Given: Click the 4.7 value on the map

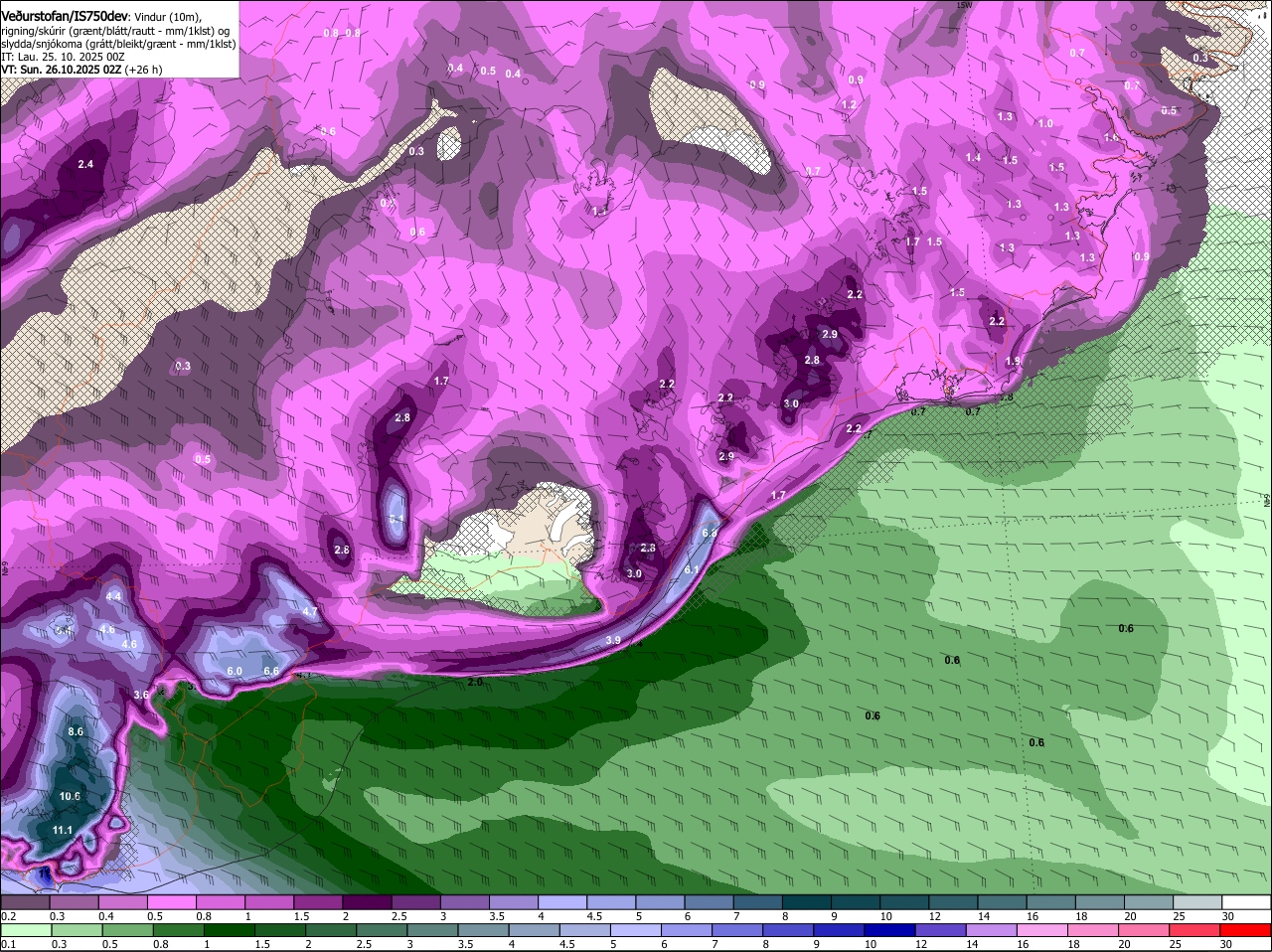Looking at the screenshot, I should pyautogui.click(x=310, y=612).
